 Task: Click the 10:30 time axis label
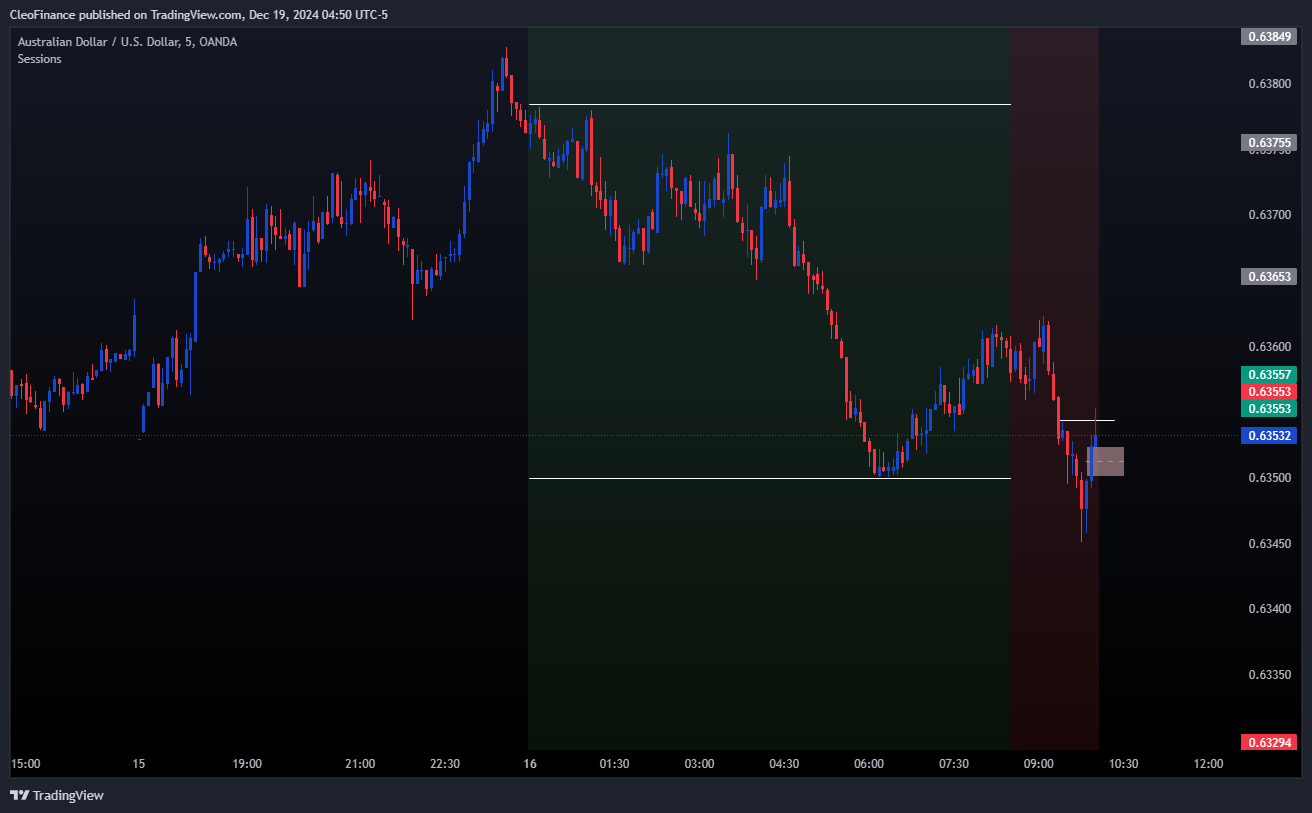(1123, 764)
